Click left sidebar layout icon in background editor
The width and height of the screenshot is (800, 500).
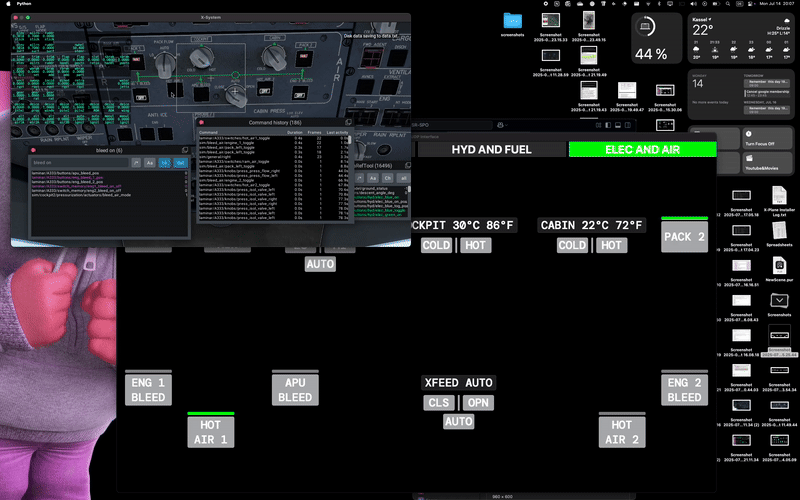[x=608, y=125]
